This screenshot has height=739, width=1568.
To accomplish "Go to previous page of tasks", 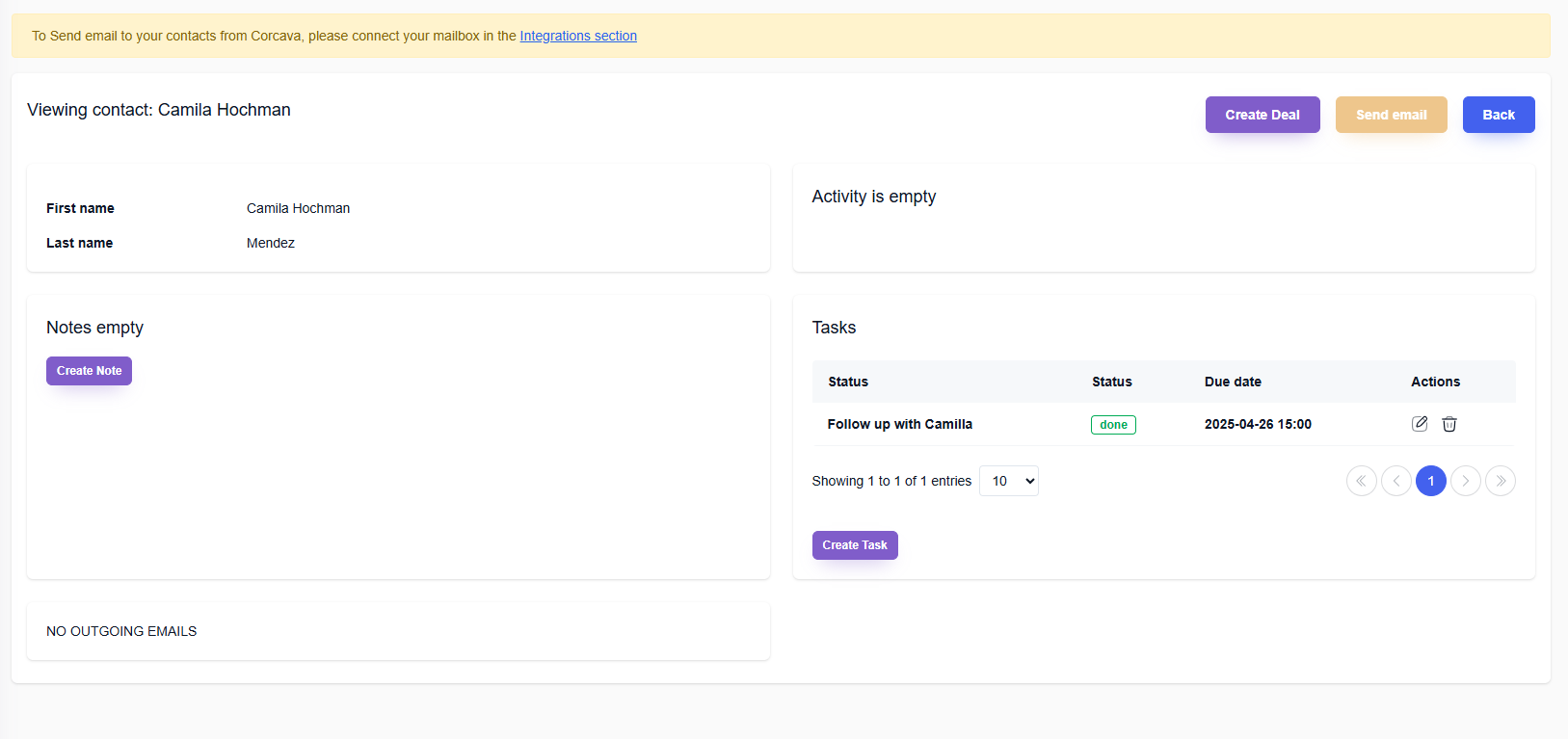I will tap(1395, 481).
